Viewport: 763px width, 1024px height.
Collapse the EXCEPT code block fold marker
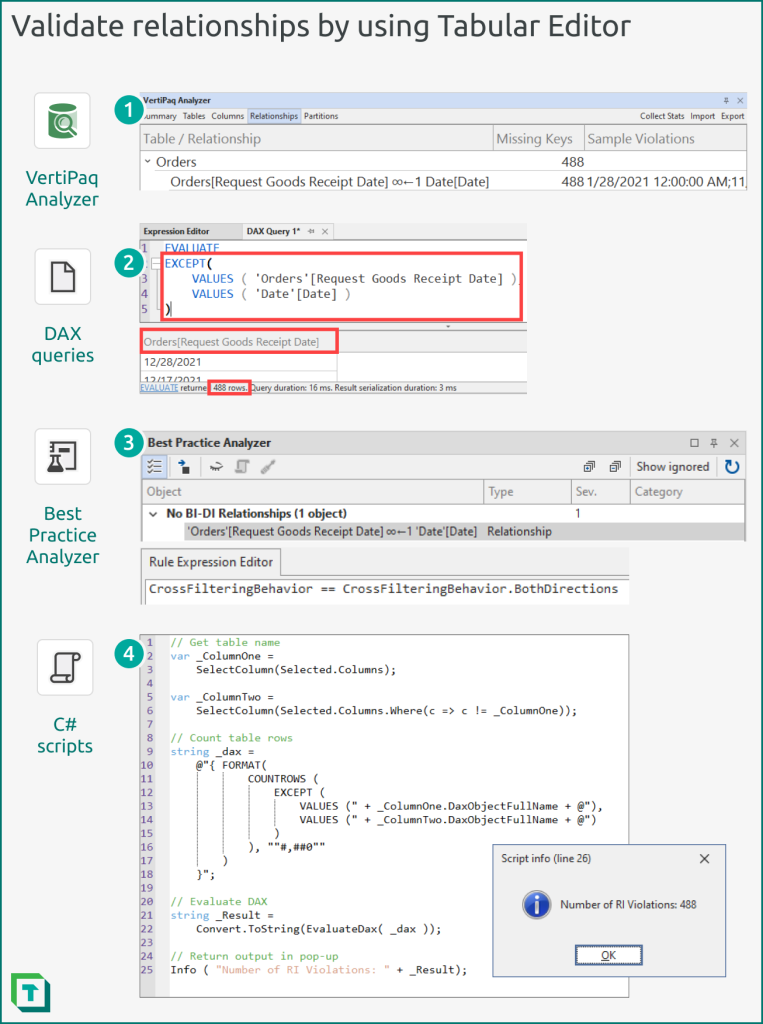(155, 264)
